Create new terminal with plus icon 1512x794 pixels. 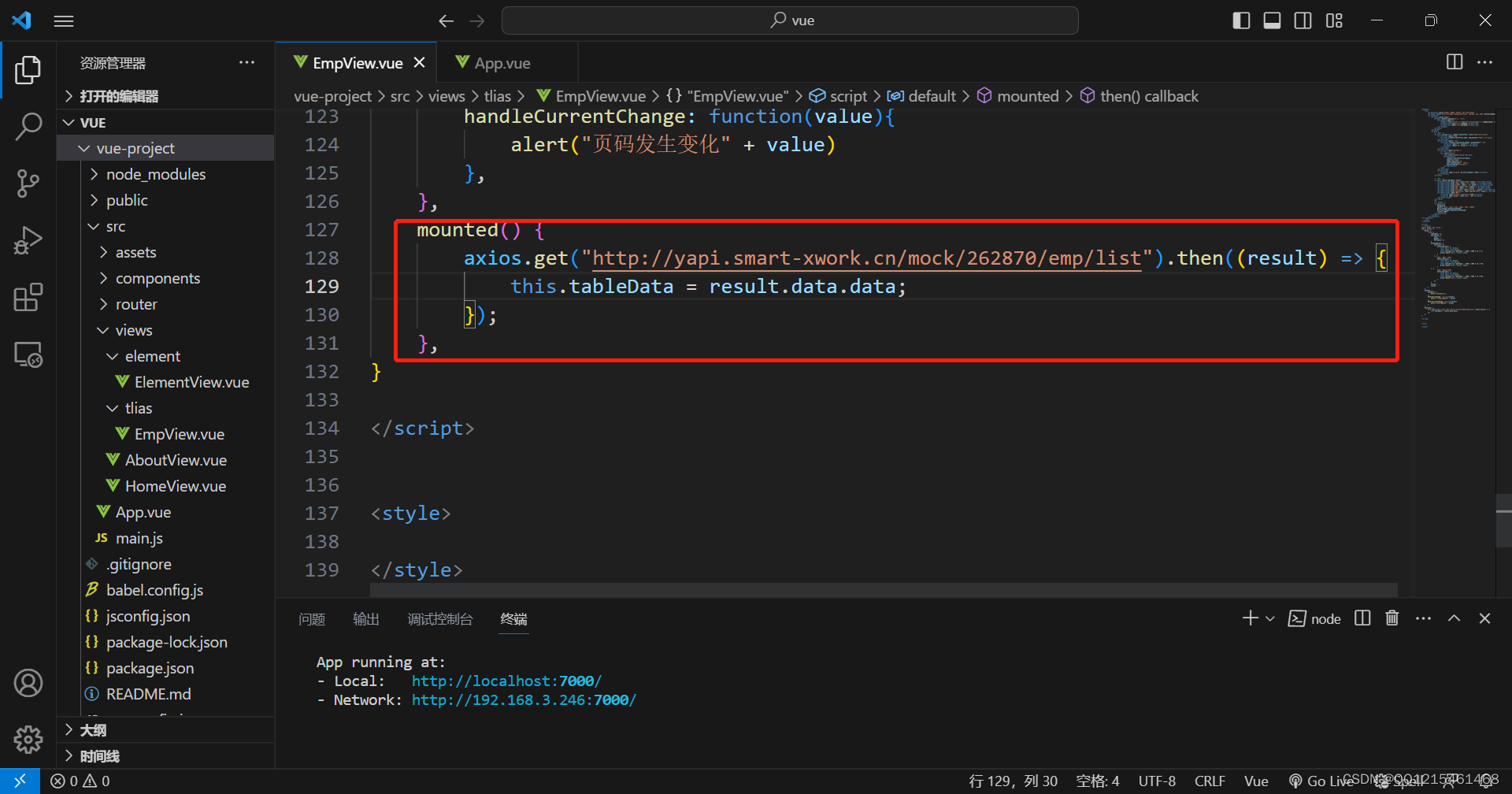[x=1250, y=618]
